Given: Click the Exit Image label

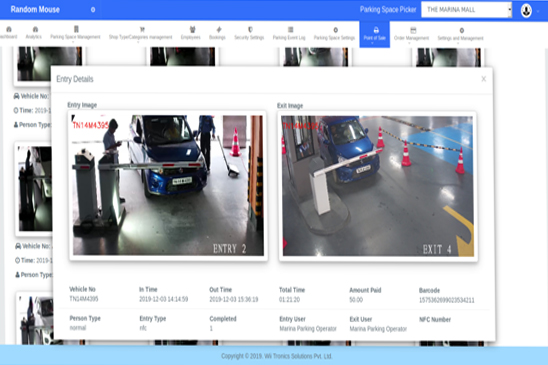Looking at the screenshot, I should pos(290,106).
